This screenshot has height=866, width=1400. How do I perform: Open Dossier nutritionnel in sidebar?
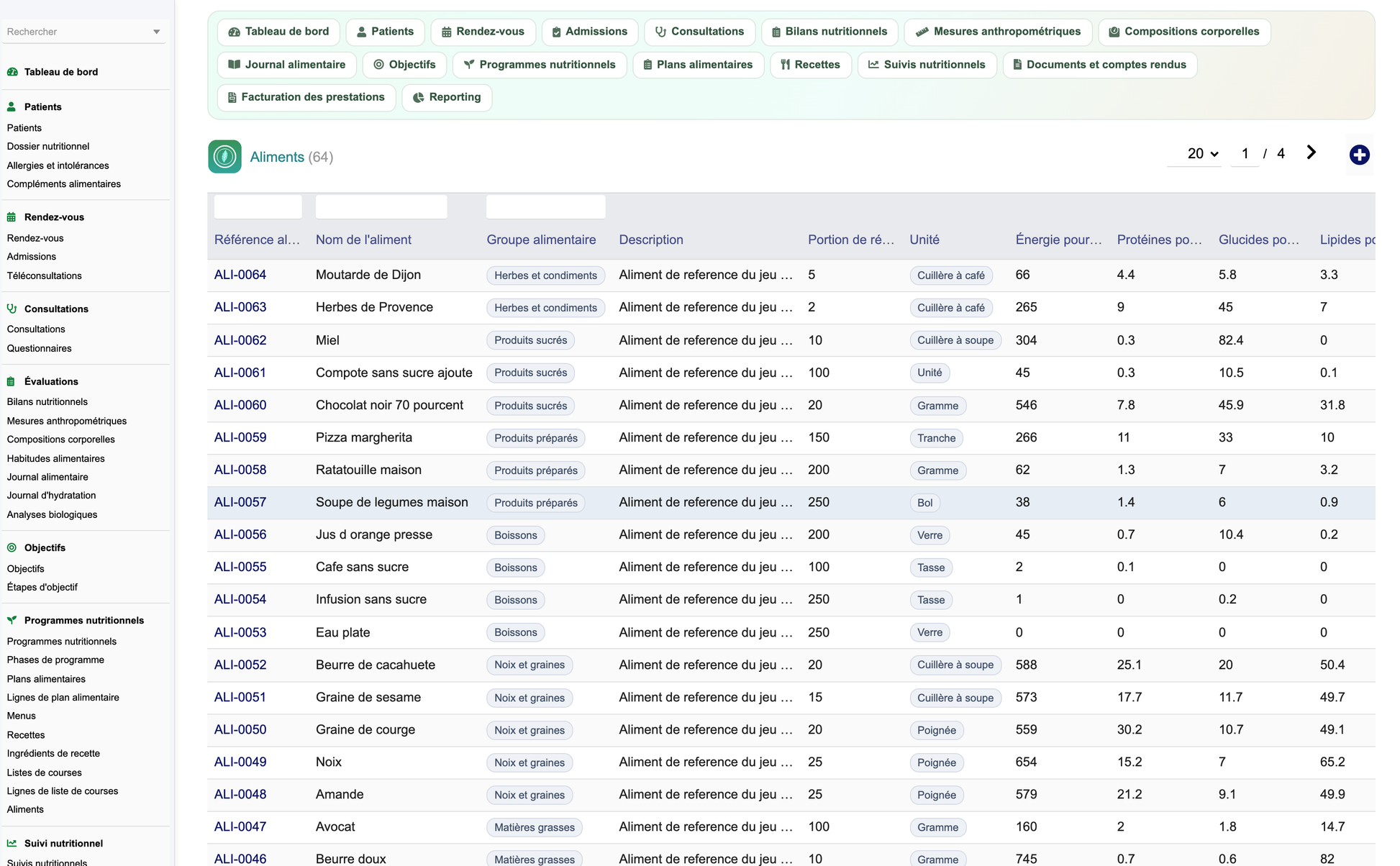pyautogui.click(x=48, y=146)
